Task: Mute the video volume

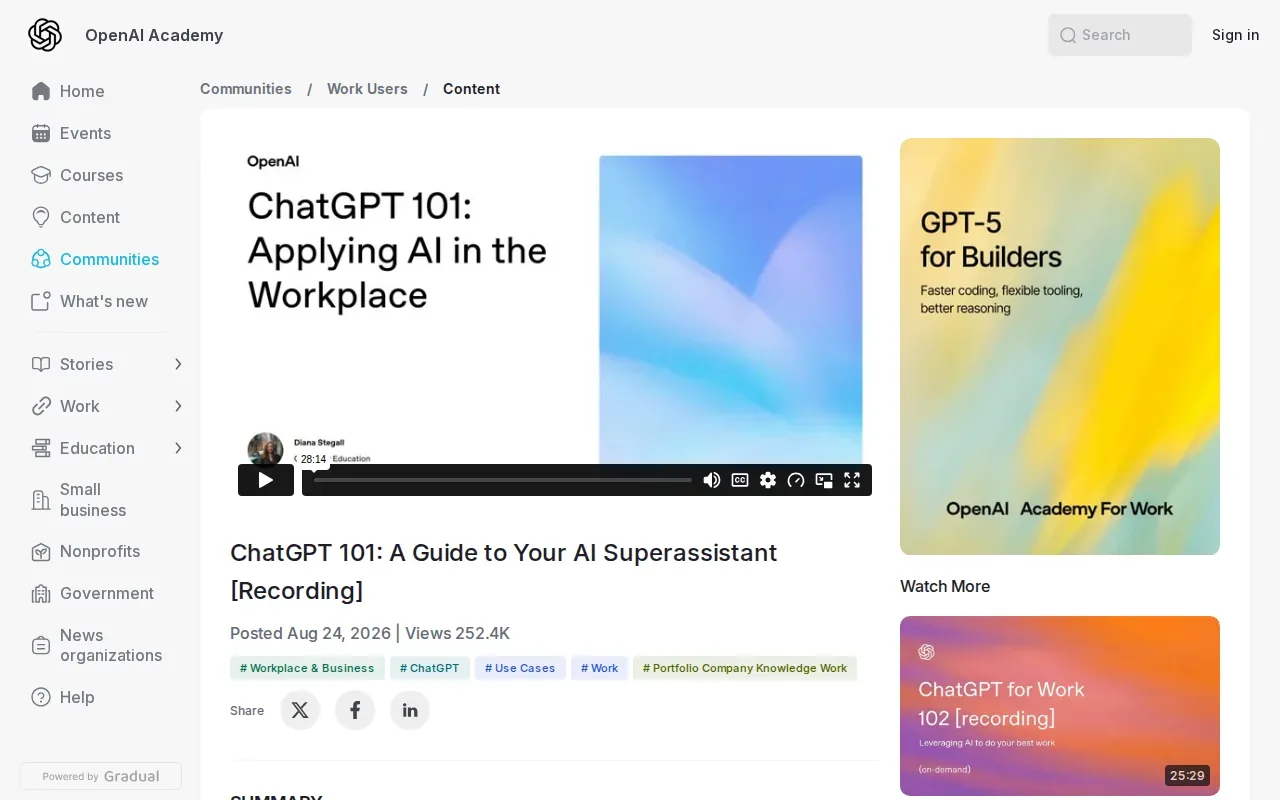Action: click(x=712, y=480)
